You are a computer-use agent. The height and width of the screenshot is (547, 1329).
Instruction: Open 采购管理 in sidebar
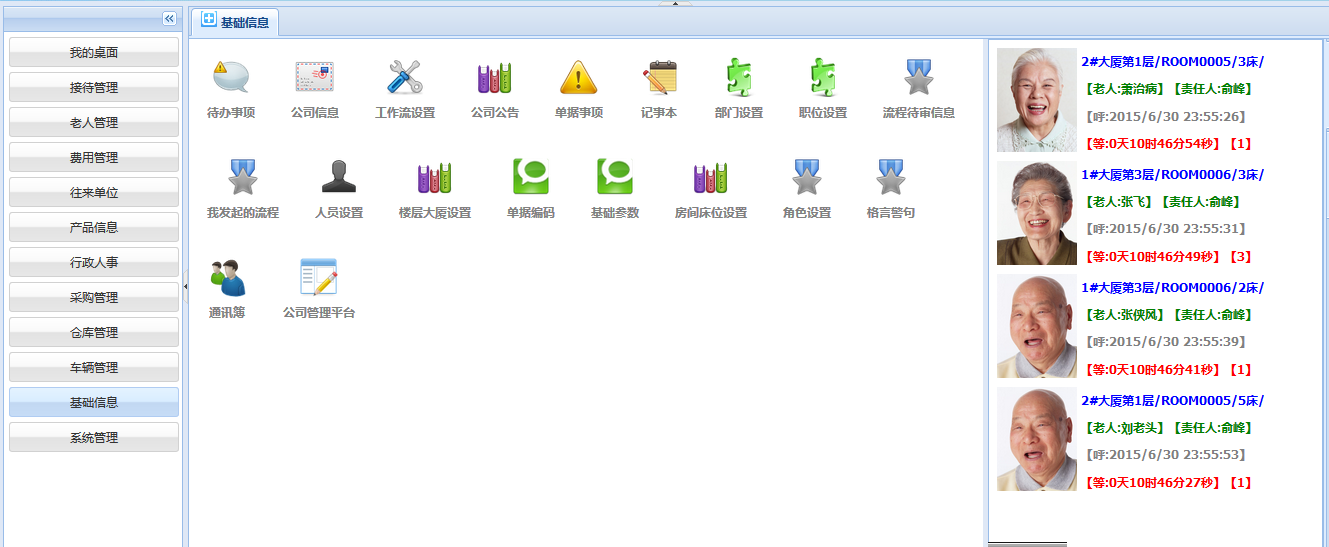pos(94,297)
